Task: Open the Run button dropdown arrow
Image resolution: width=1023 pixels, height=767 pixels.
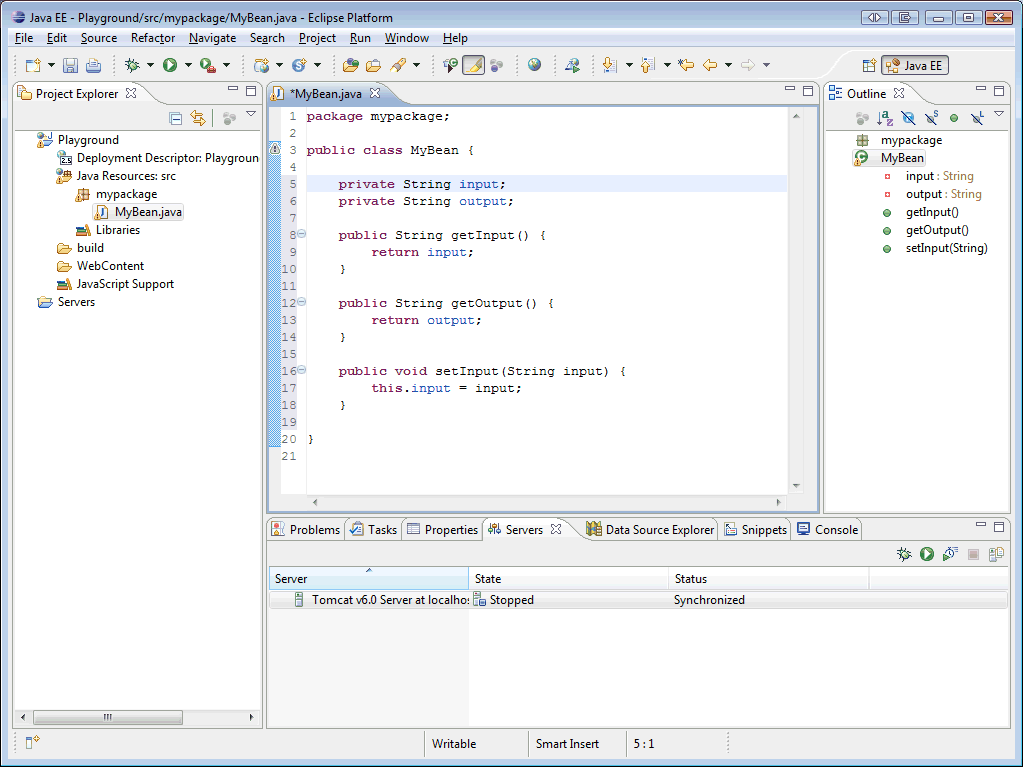Action: coord(188,65)
